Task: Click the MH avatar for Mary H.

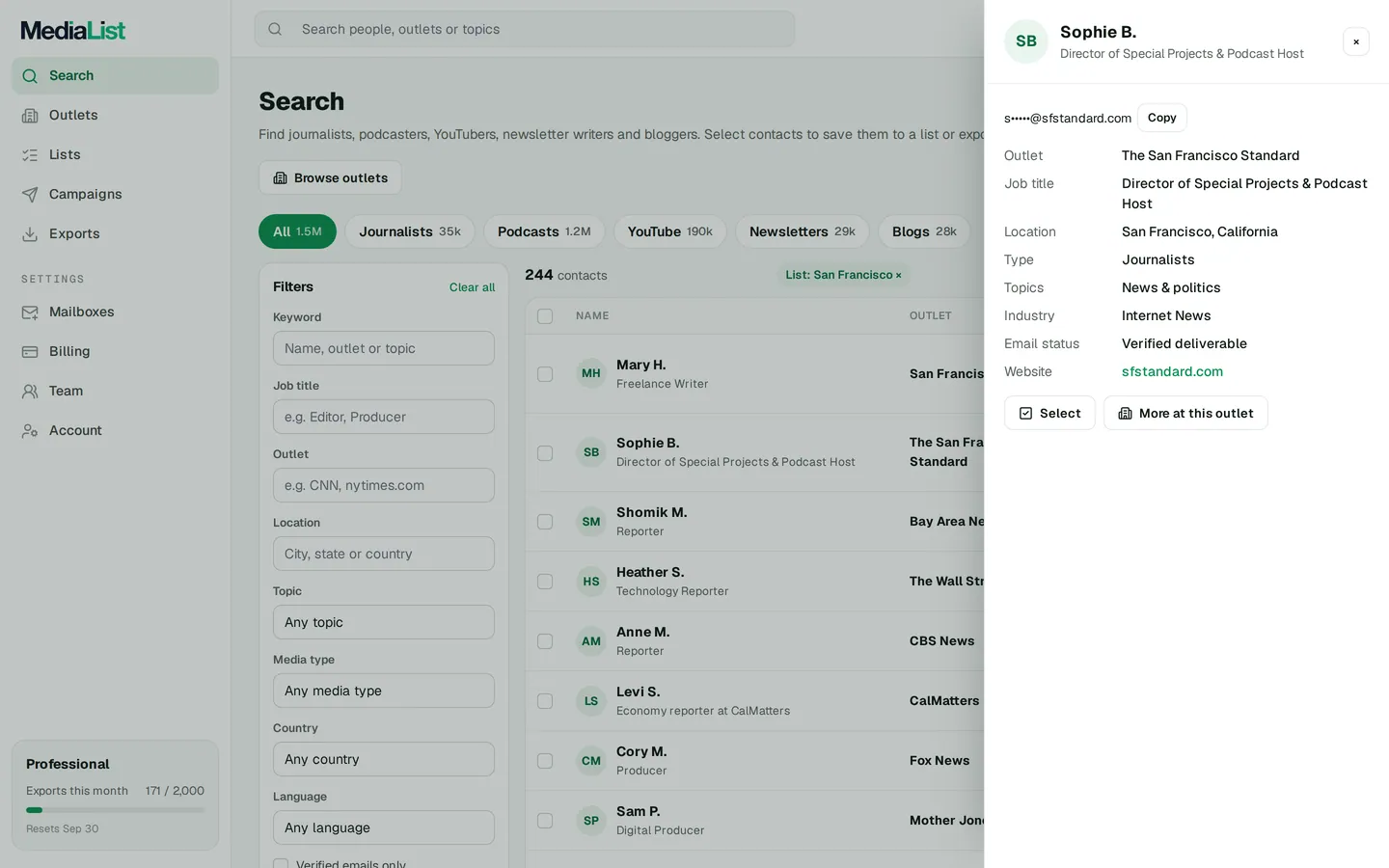Action: click(591, 373)
